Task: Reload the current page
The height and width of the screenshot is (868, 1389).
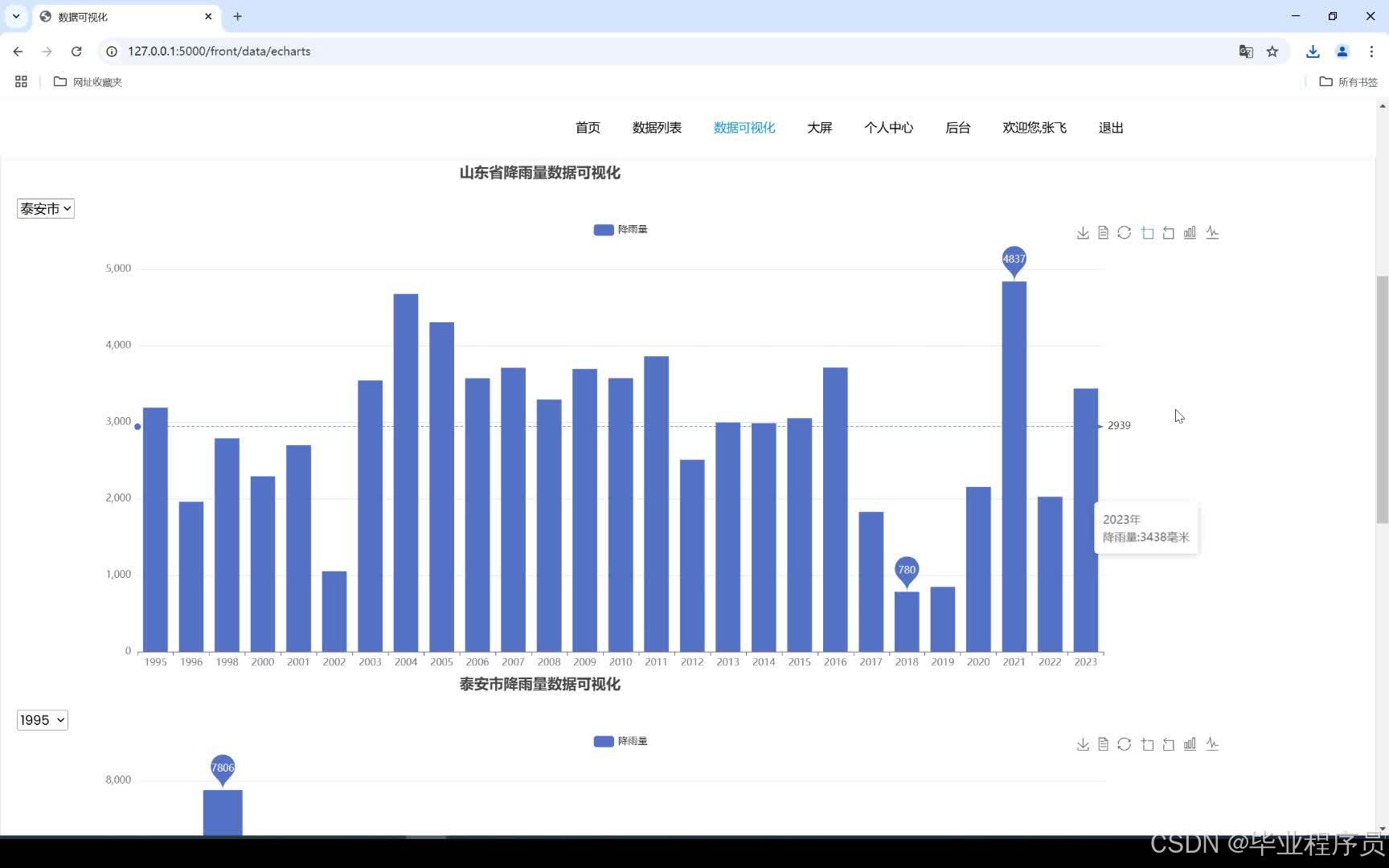Action: (76, 51)
